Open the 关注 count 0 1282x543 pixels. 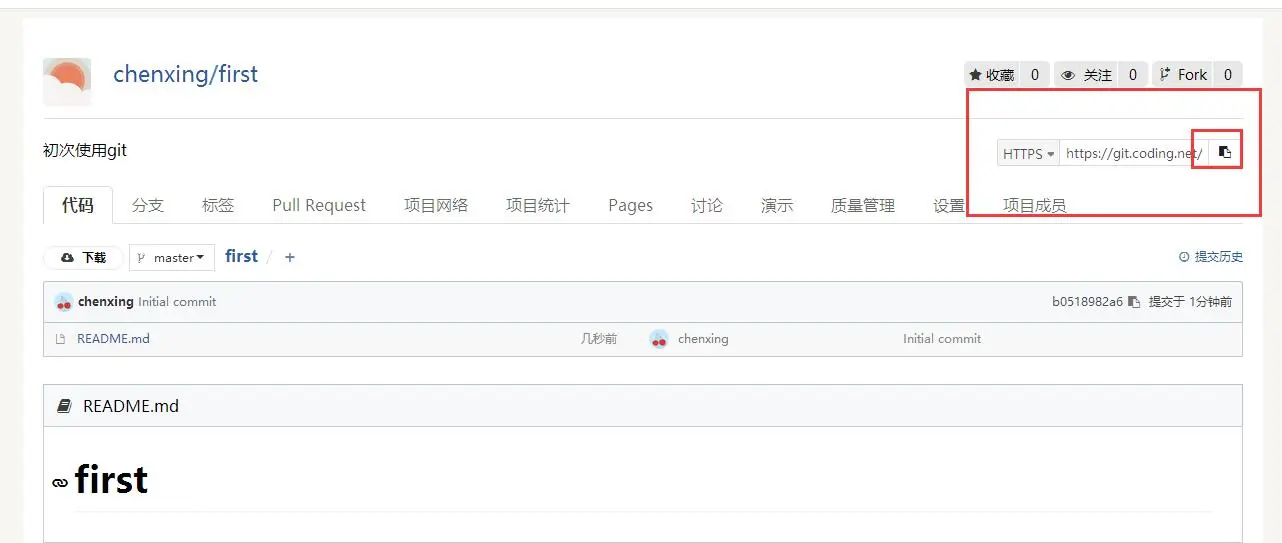(1132, 75)
